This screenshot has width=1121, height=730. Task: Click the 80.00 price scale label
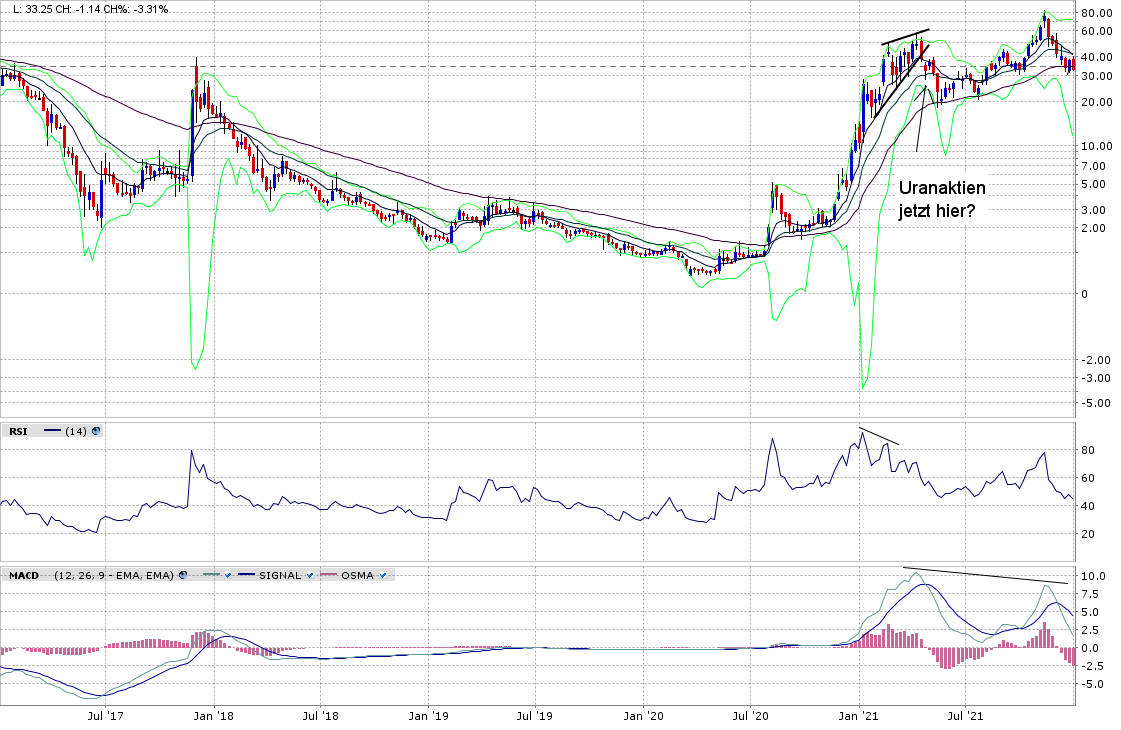1097,13
